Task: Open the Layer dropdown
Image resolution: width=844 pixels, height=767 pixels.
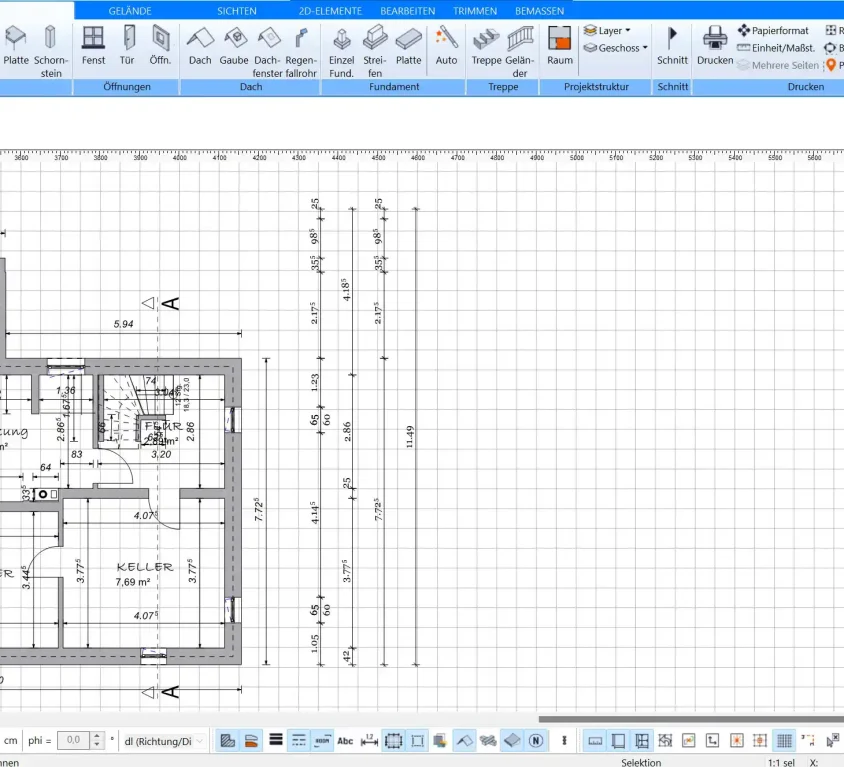Action: [x=607, y=31]
